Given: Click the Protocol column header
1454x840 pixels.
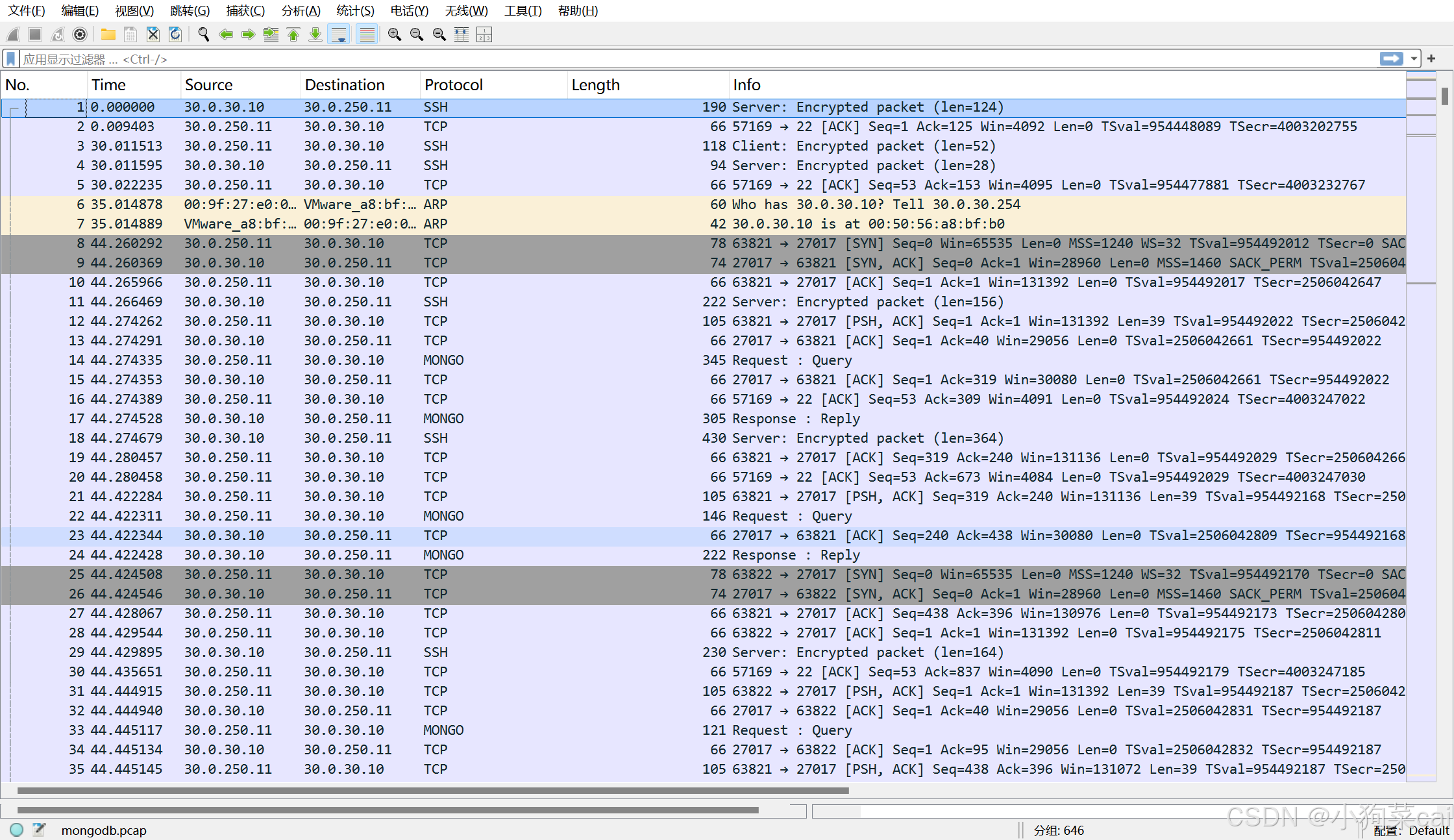Looking at the screenshot, I should click(x=454, y=85).
